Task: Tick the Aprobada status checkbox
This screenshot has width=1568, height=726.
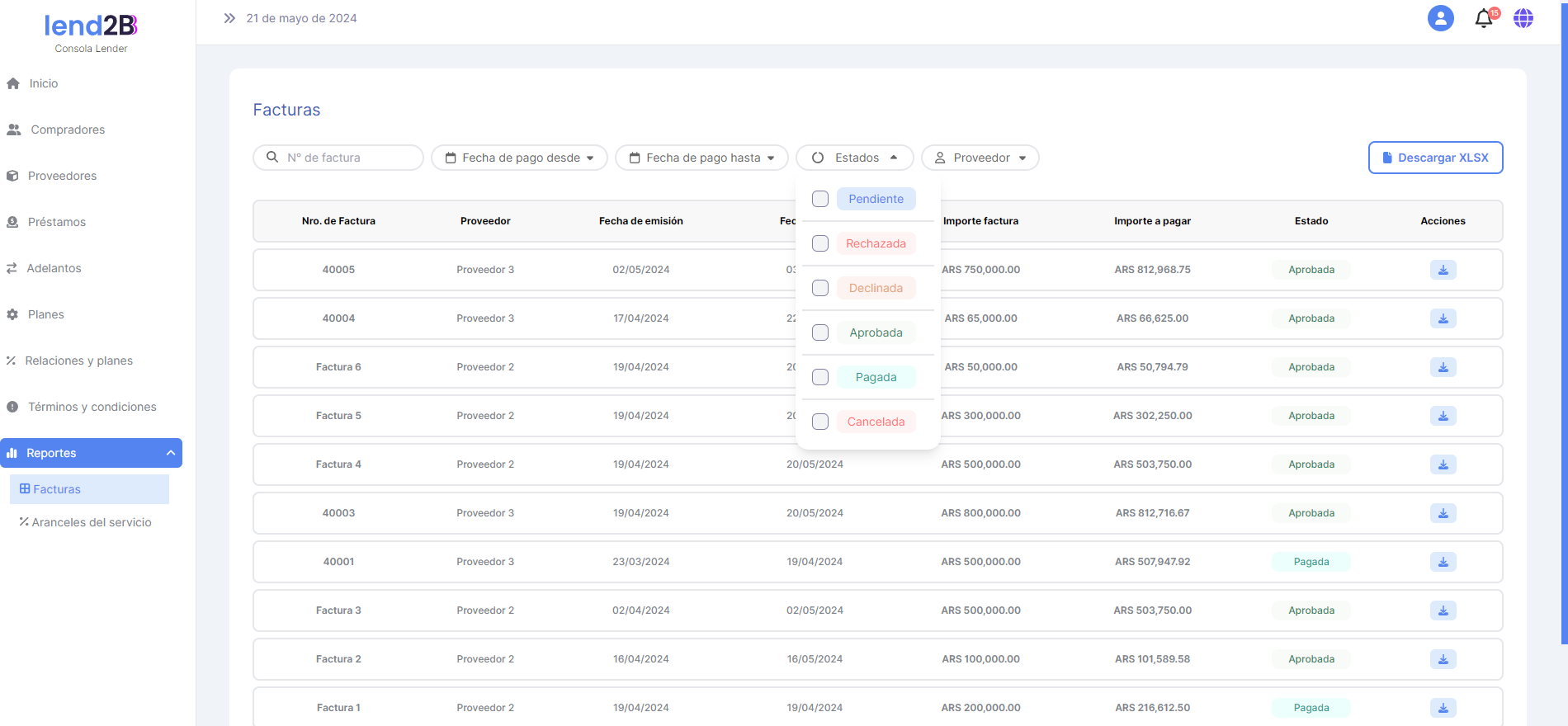Action: click(820, 332)
